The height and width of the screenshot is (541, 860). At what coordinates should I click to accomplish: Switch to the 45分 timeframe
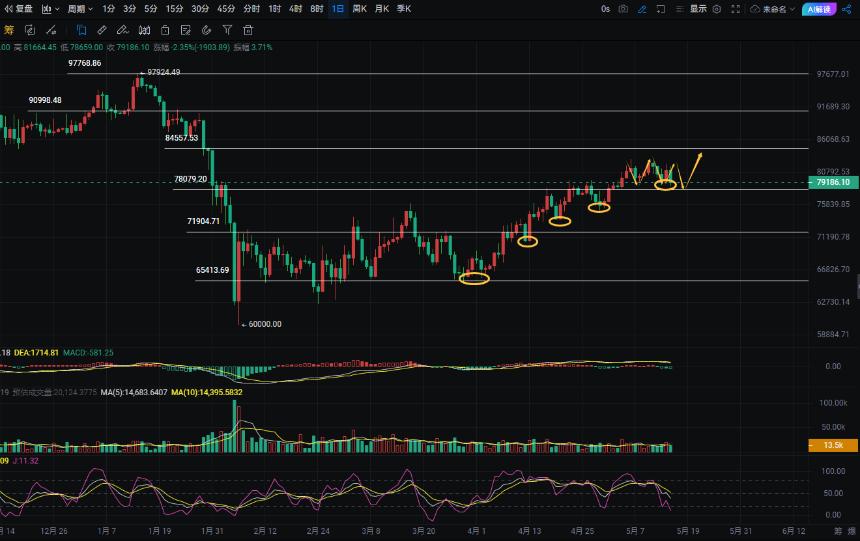225,9
